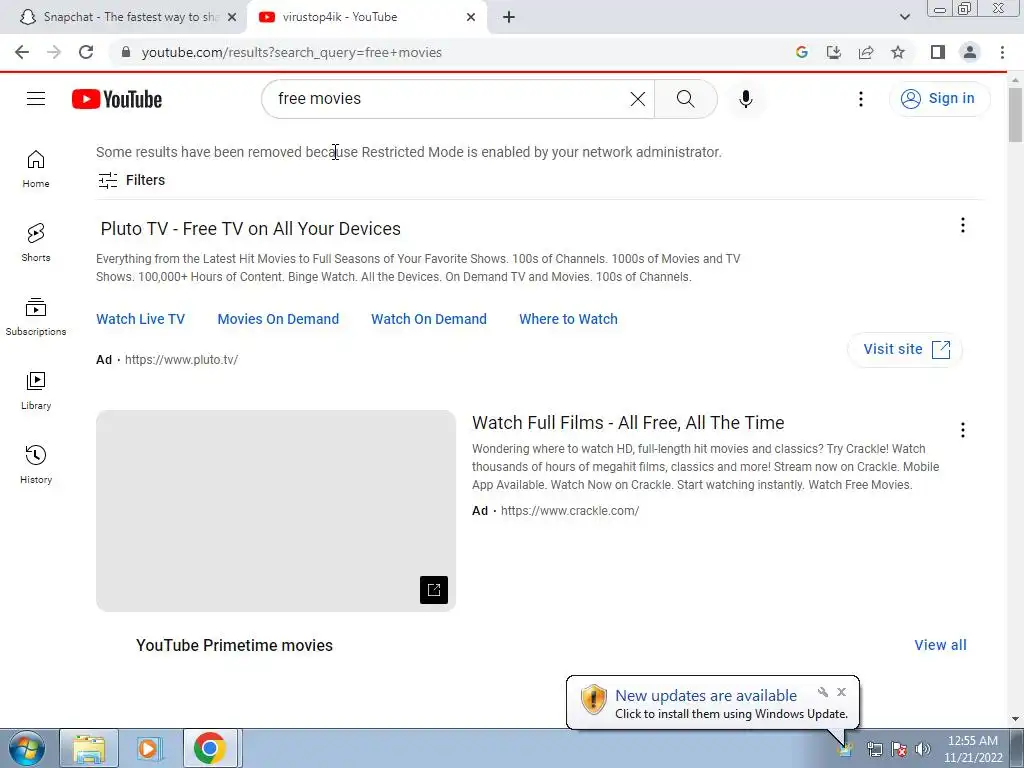Go forward with the browser forward arrow
The image size is (1024, 768).
(x=54, y=52)
